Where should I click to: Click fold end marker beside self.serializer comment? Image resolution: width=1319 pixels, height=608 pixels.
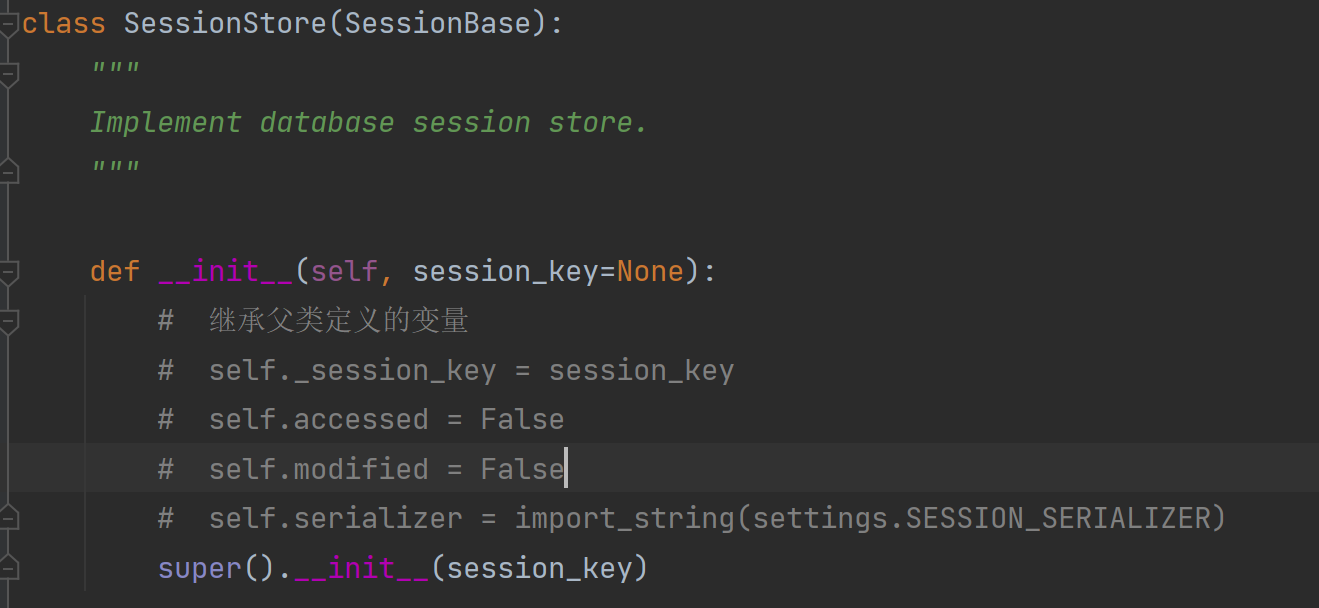click(8, 518)
